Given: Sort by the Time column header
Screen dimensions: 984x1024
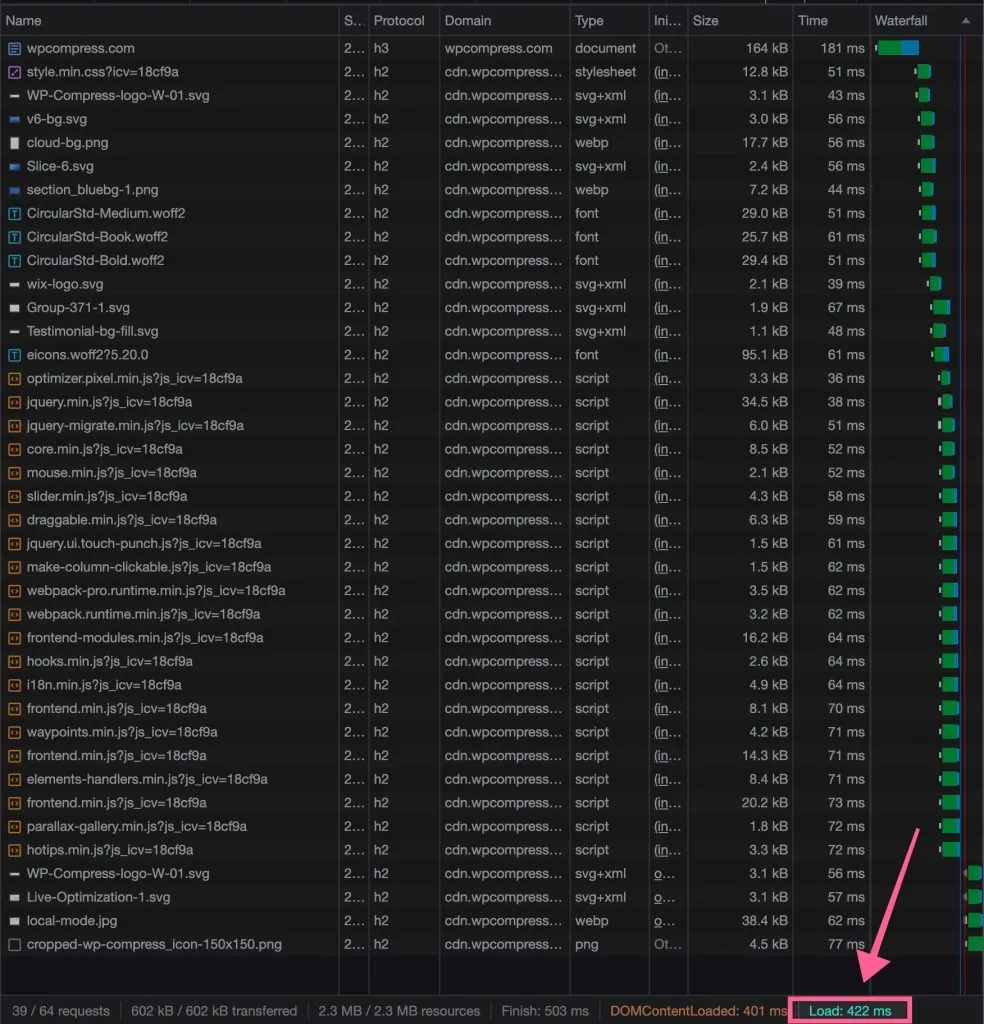Looking at the screenshot, I should [x=812, y=20].
